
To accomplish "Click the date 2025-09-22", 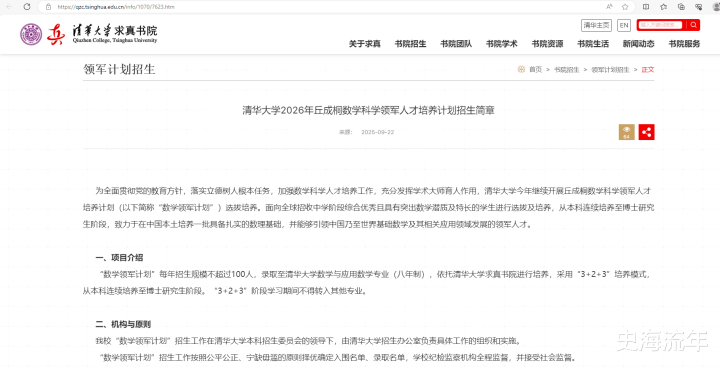I will point(377,132).
